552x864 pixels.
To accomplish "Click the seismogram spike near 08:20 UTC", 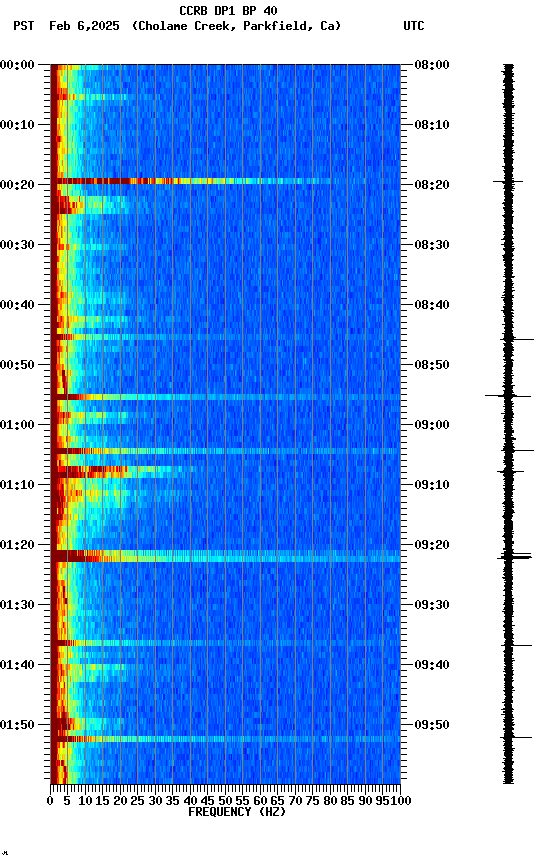I will (508, 181).
